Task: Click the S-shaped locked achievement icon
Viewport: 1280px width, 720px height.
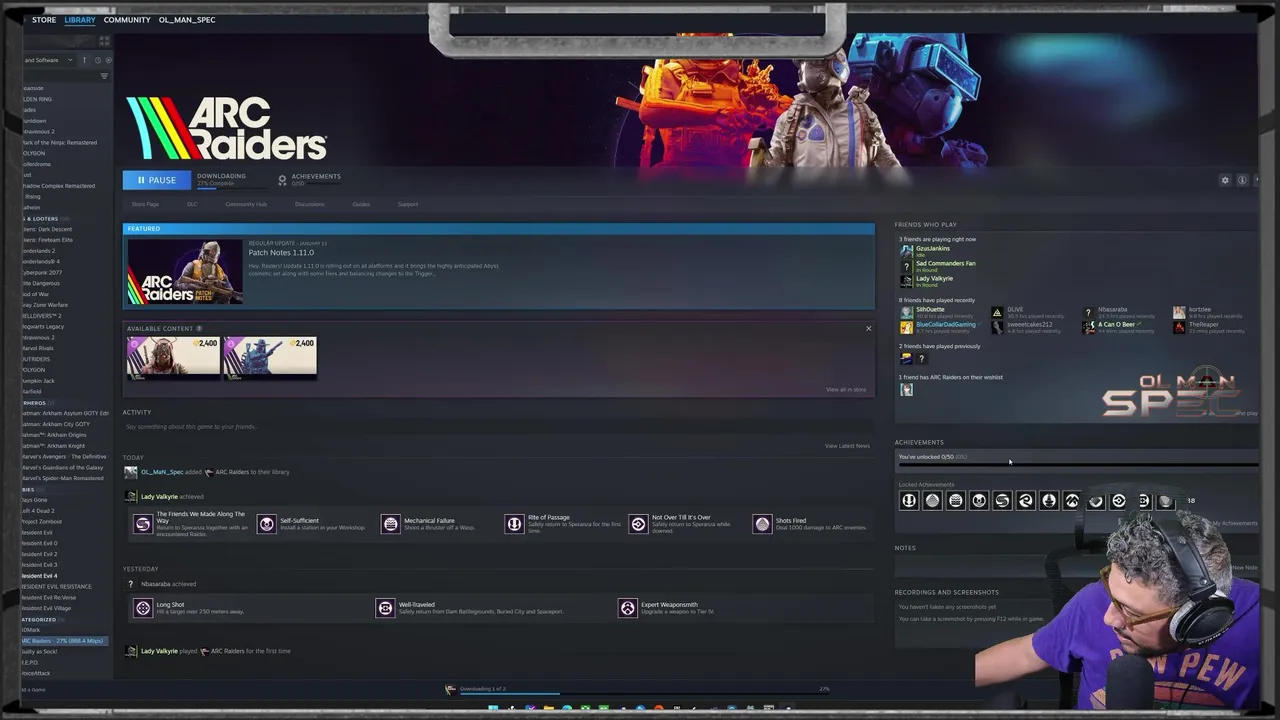Action: click(x=1002, y=501)
